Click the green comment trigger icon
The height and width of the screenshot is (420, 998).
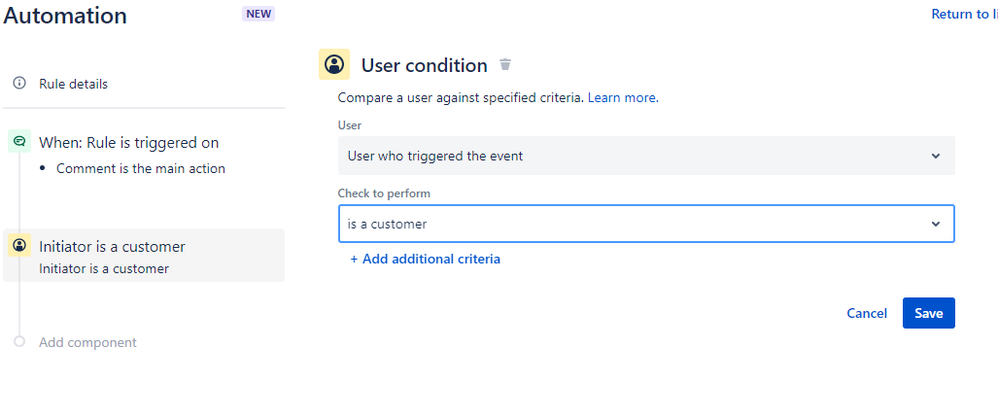click(19, 141)
